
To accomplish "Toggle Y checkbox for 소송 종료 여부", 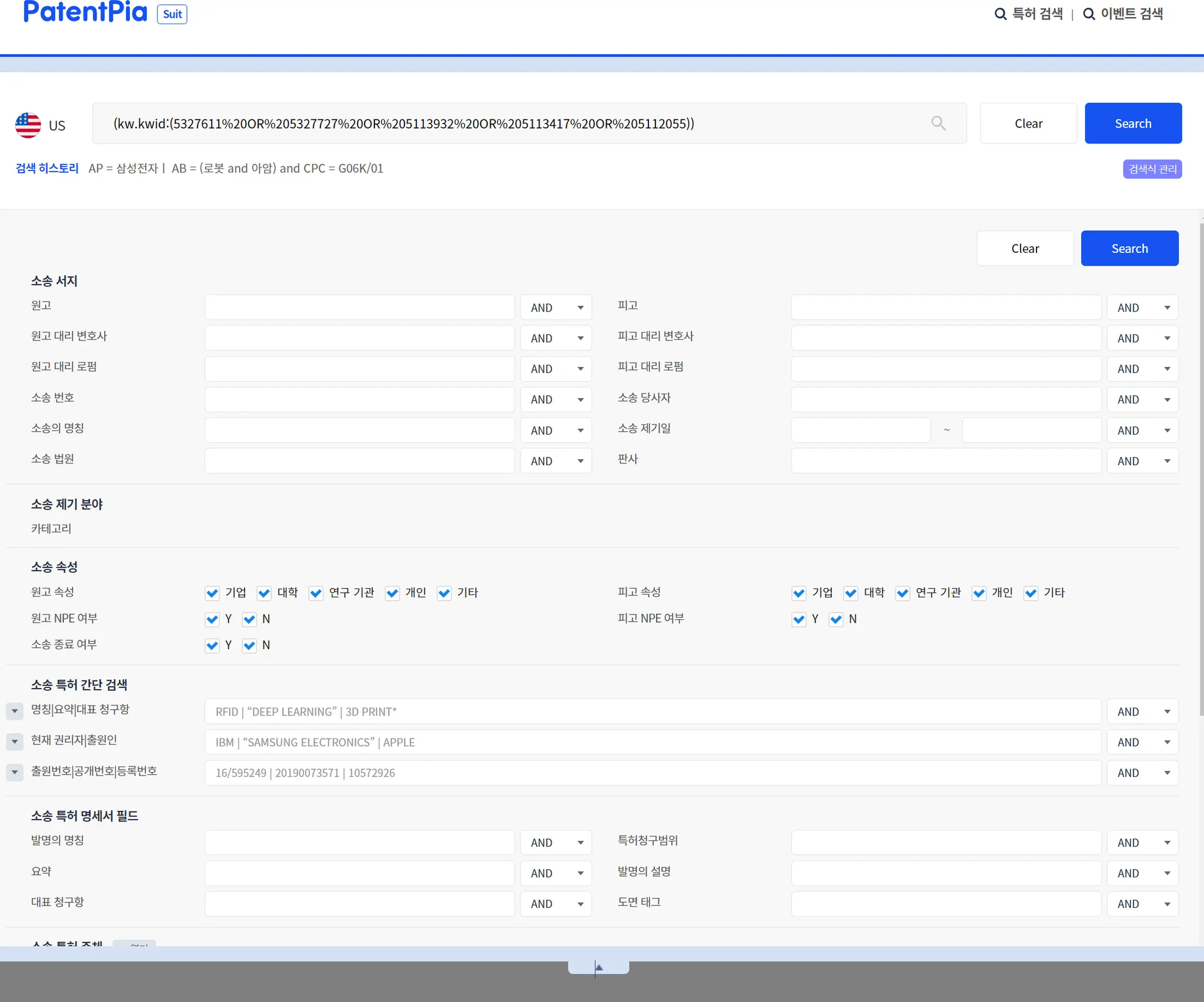I will coord(212,645).
